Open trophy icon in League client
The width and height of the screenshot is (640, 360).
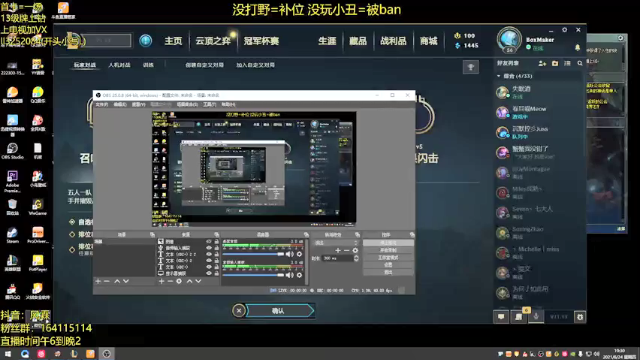pyautogui.click(x=471, y=67)
